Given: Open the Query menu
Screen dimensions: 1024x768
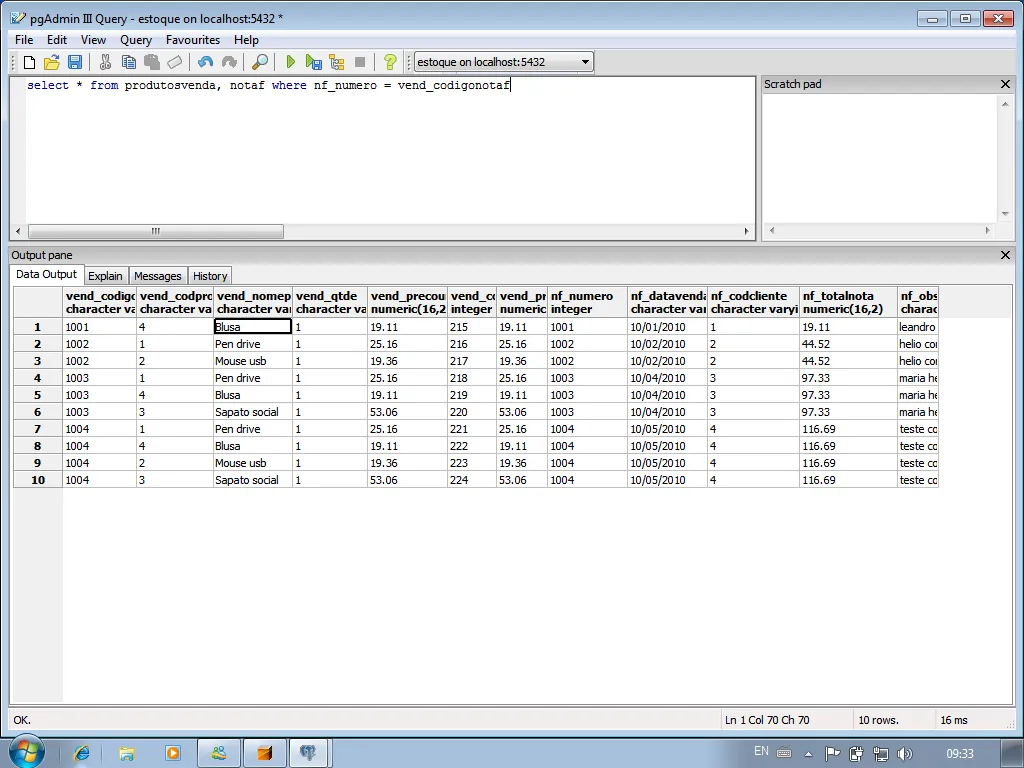Looking at the screenshot, I should tap(136, 40).
